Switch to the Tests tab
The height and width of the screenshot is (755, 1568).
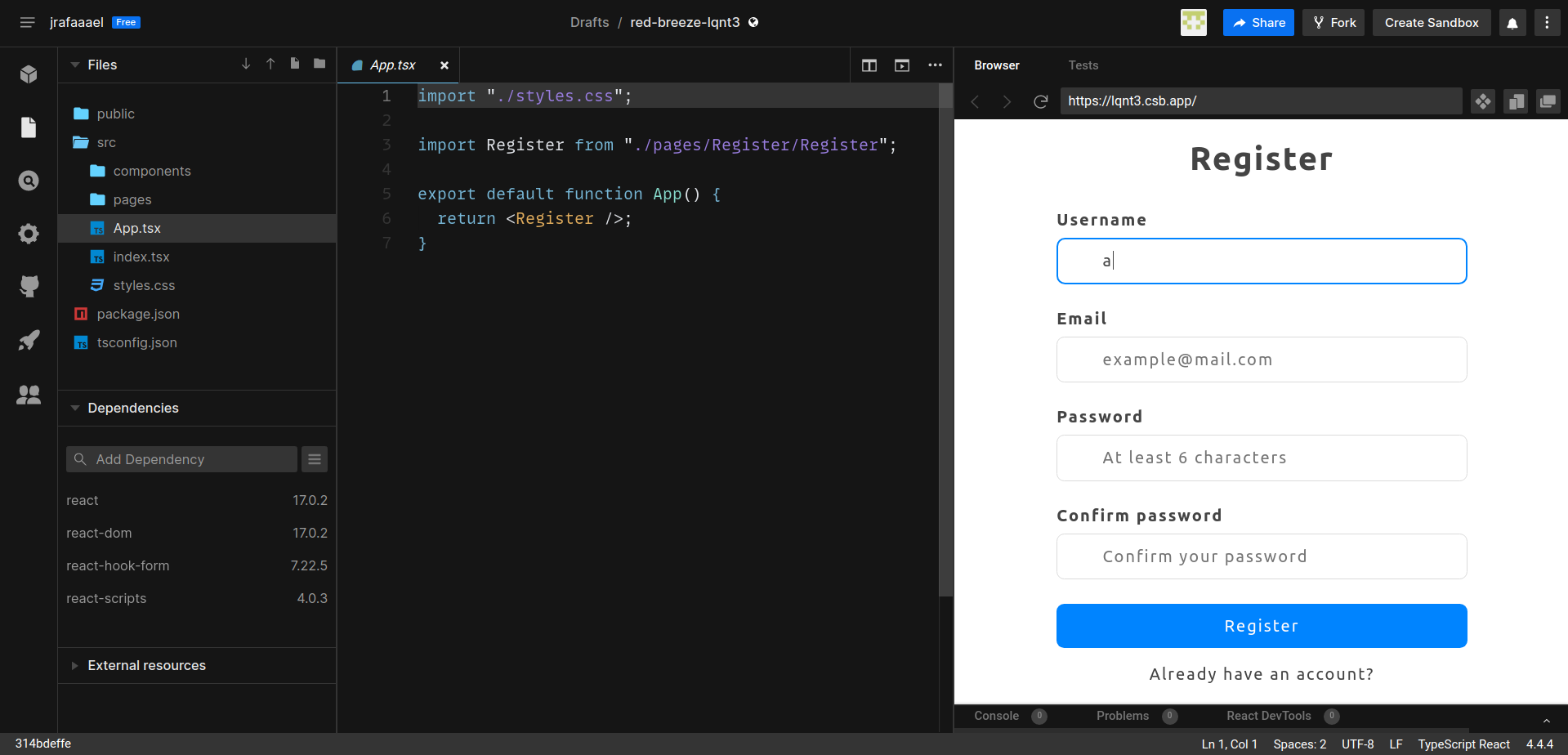[1083, 65]
